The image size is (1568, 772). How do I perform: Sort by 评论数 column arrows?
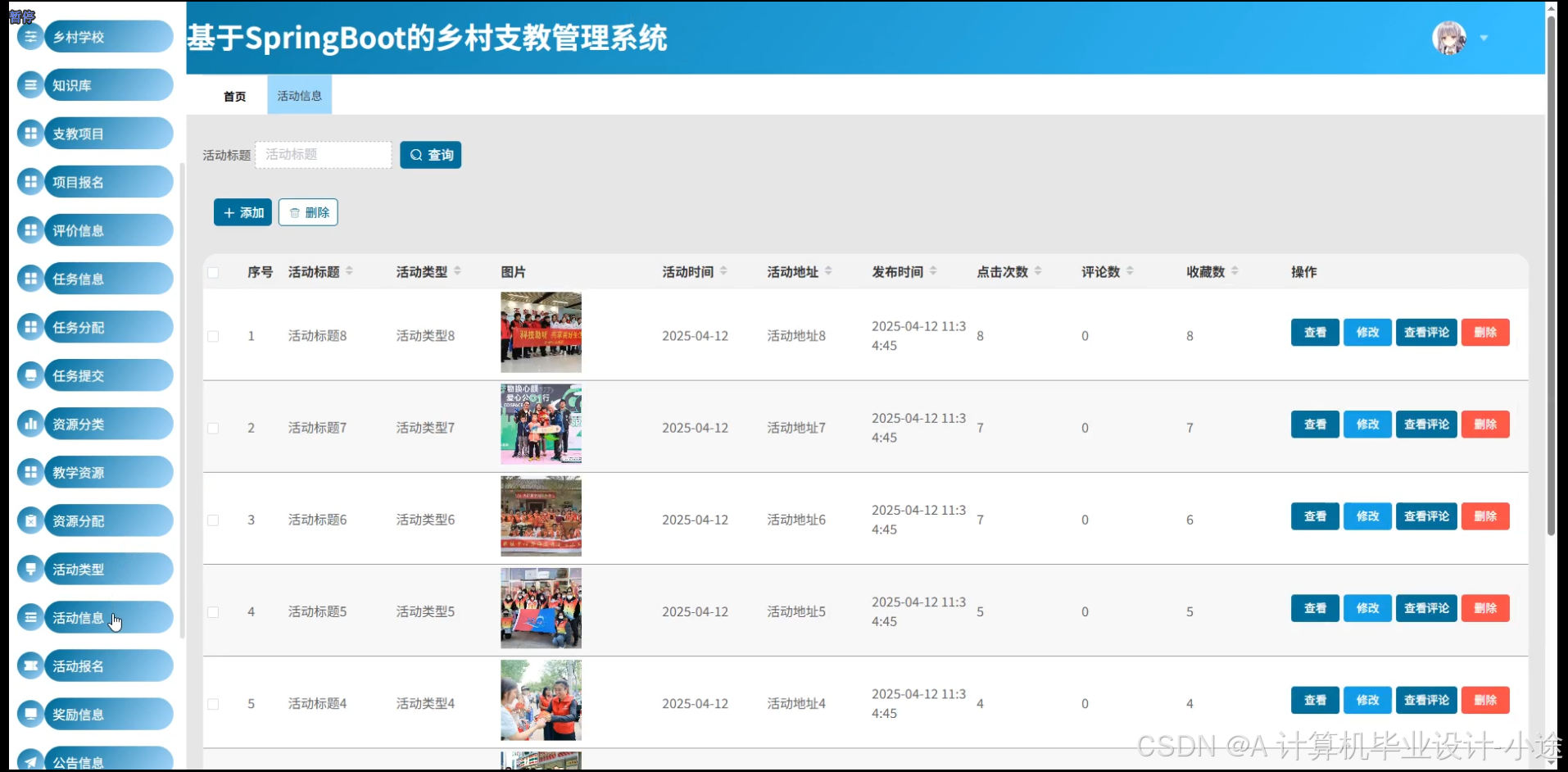1130,271
